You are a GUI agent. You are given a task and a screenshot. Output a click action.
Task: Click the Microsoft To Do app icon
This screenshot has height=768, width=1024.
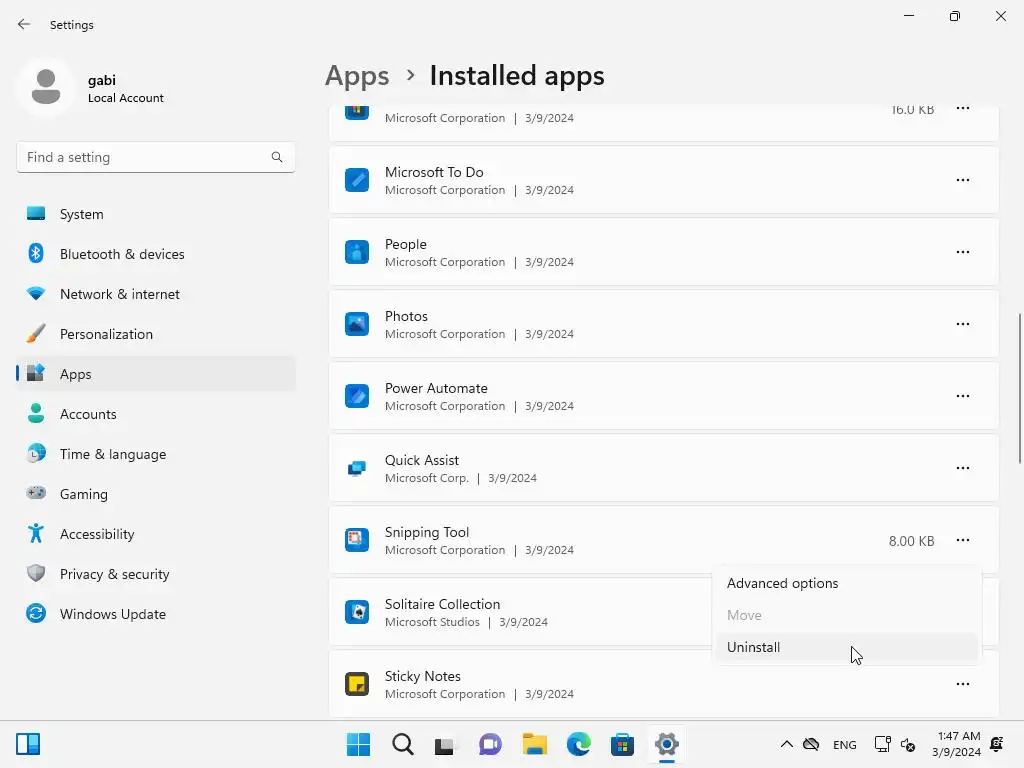pyautogui.click(x=357, y=180)
